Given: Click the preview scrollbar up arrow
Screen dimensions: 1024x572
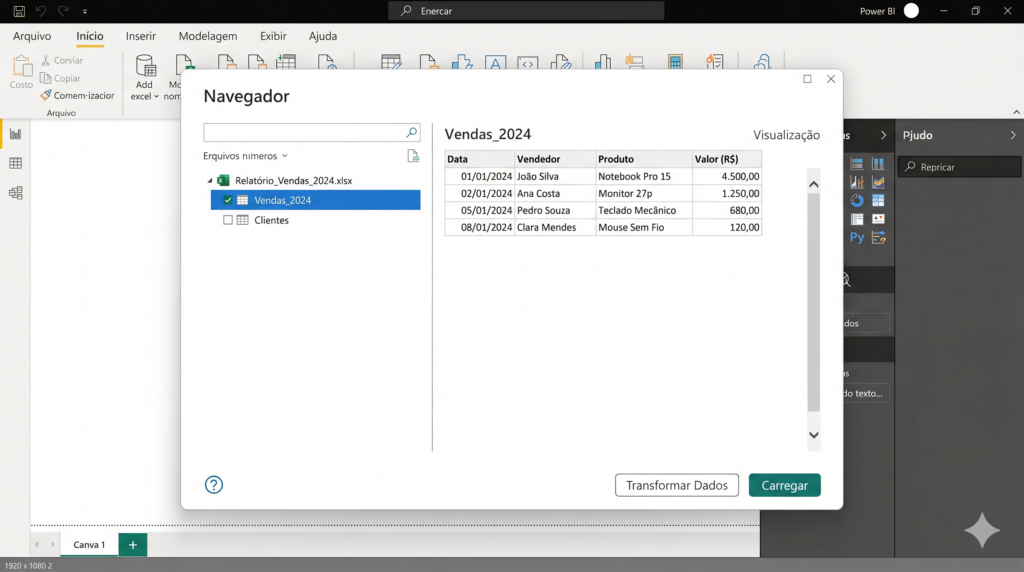Looking at the screenshot, I should coord(814,184).
